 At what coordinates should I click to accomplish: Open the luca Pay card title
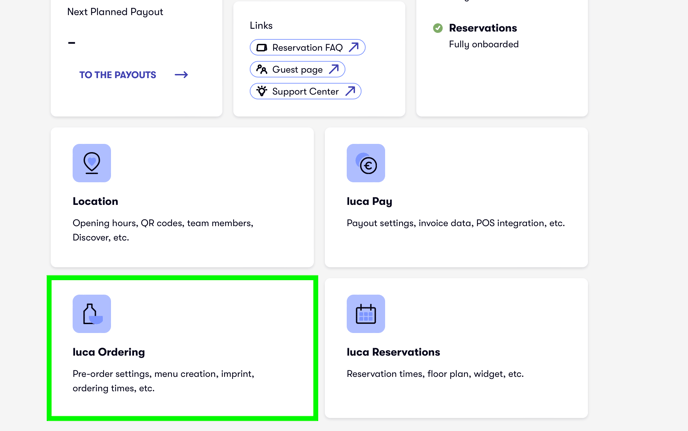pos(369,201)
